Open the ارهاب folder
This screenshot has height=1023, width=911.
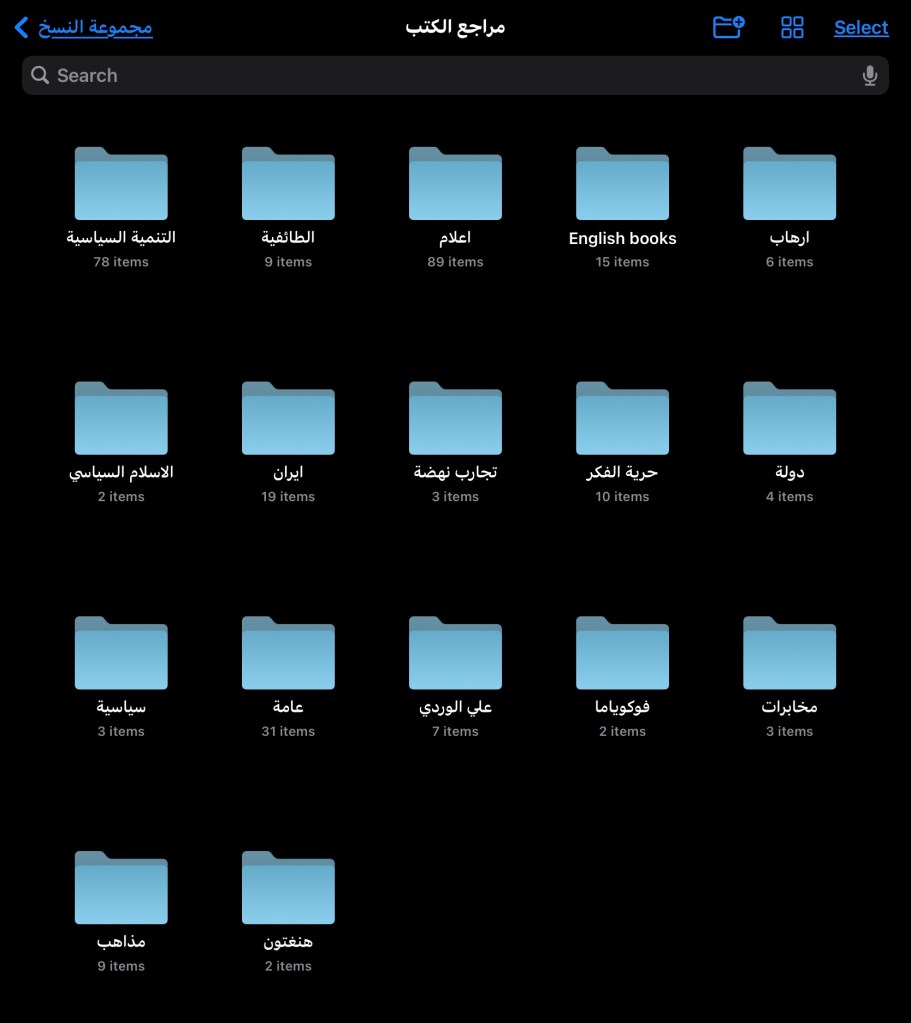pos(789,185)
